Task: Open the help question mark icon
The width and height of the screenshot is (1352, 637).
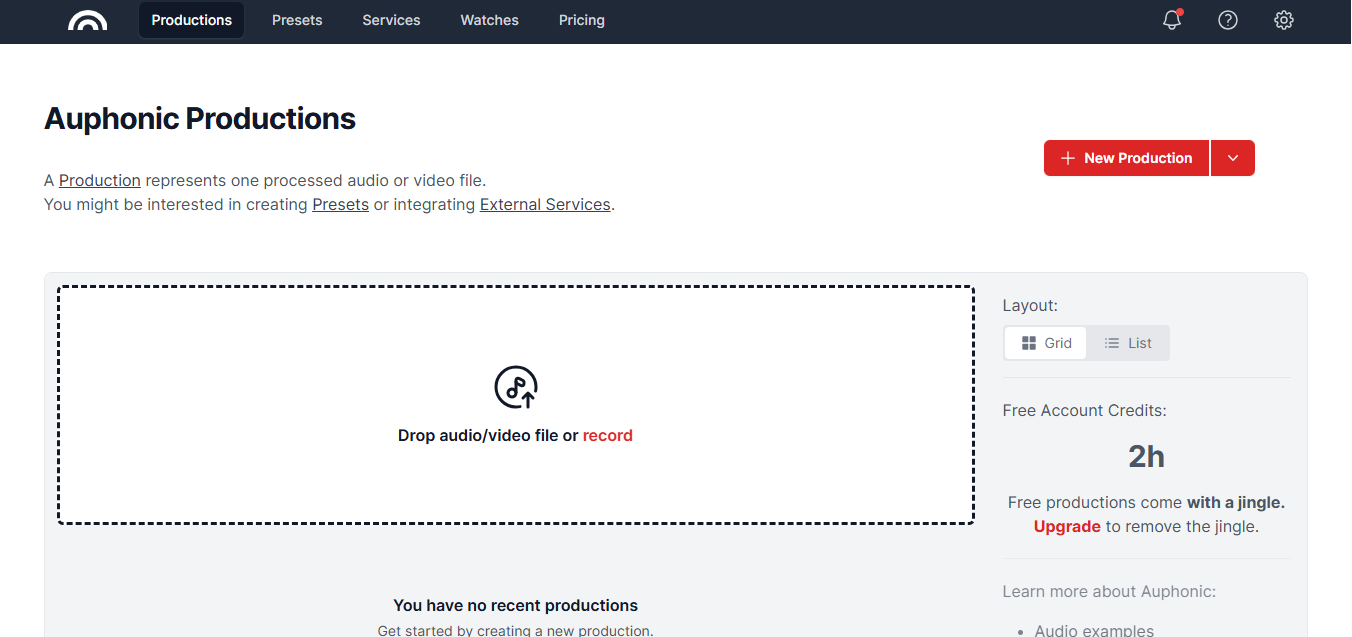Action: coord(1228,20)
